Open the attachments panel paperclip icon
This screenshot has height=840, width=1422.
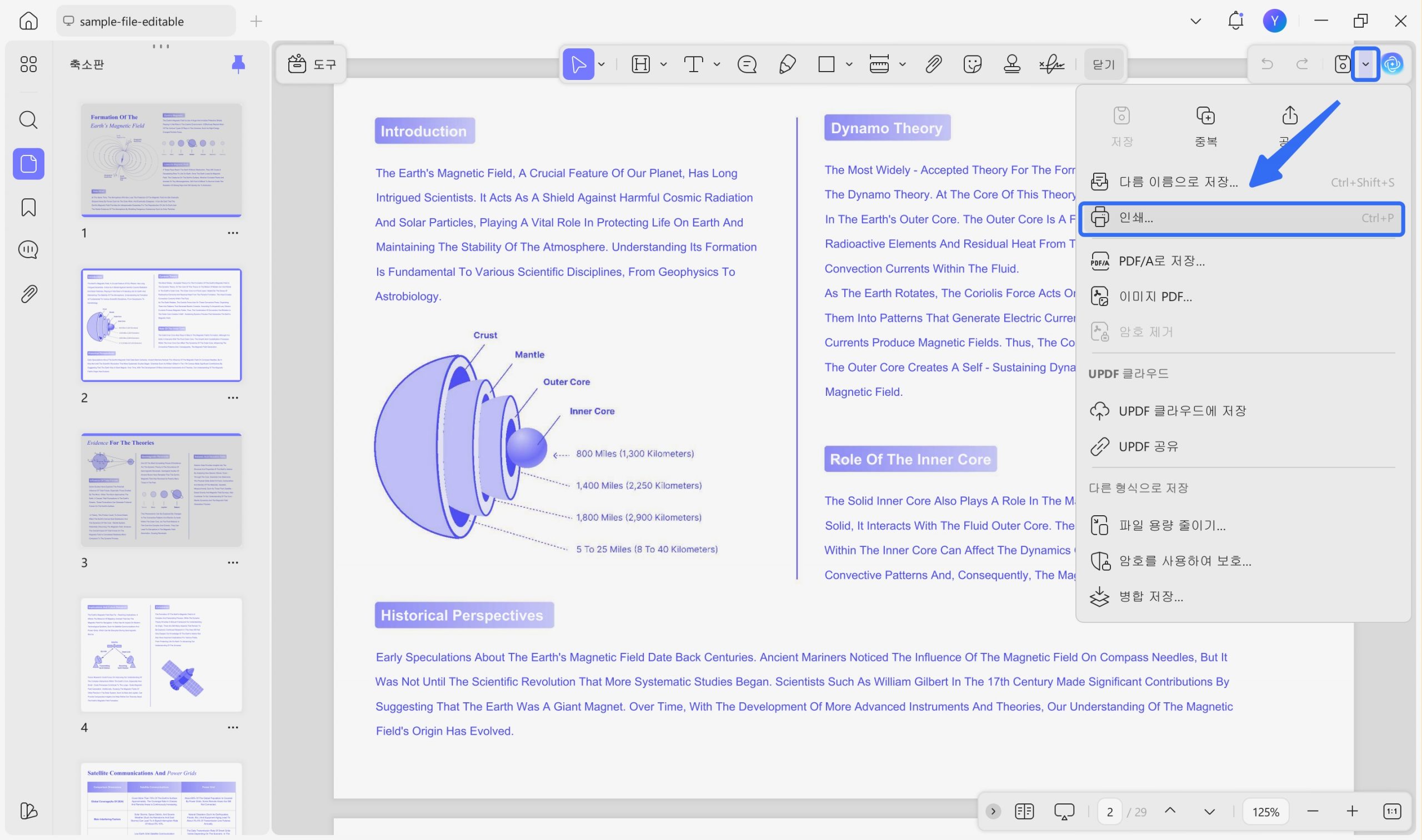[x=28, y=294]
